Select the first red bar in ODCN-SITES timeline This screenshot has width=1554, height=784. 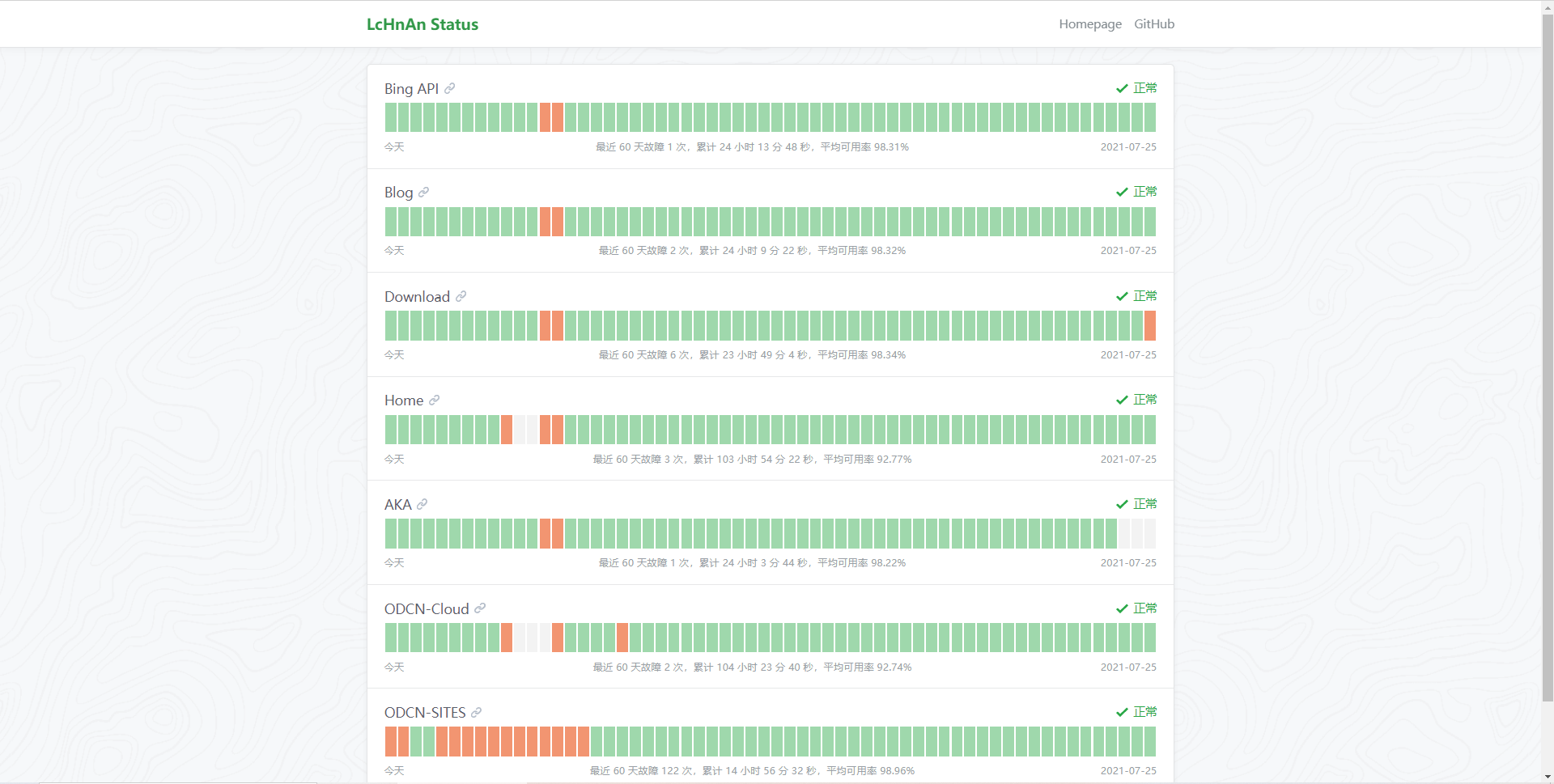[x=391, y=742]
